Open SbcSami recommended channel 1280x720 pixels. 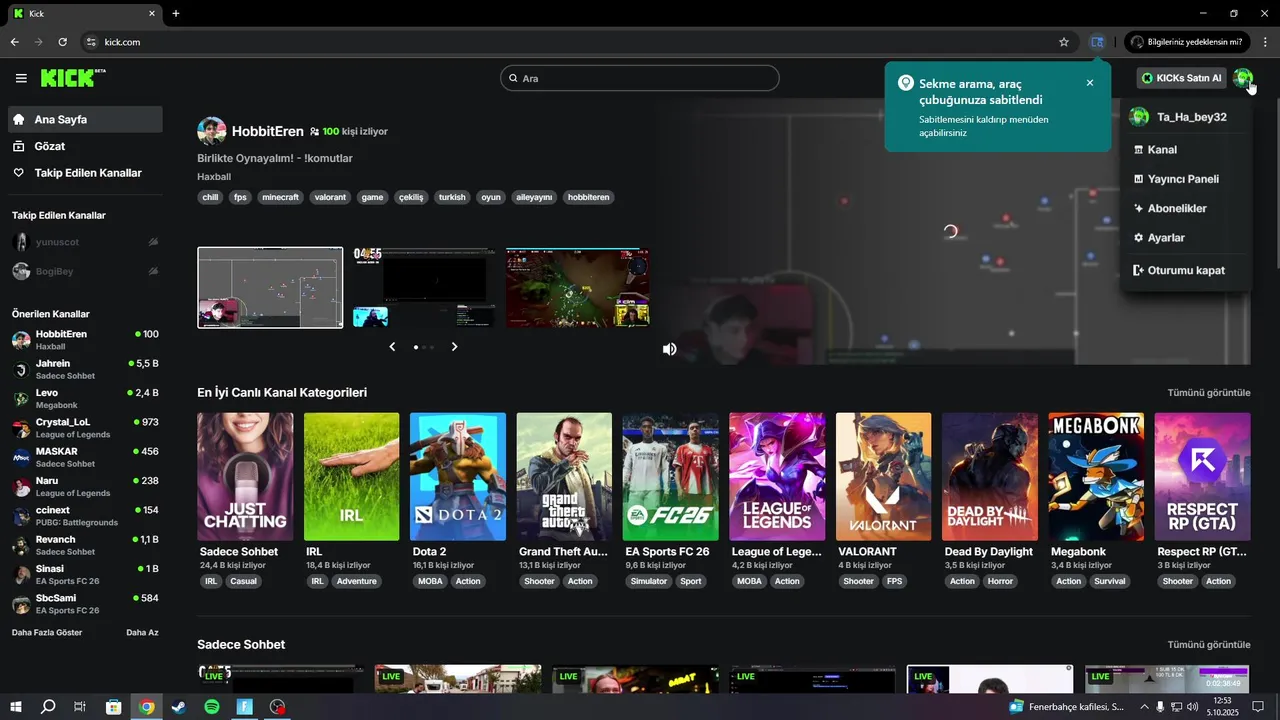(x=85, y=604)
